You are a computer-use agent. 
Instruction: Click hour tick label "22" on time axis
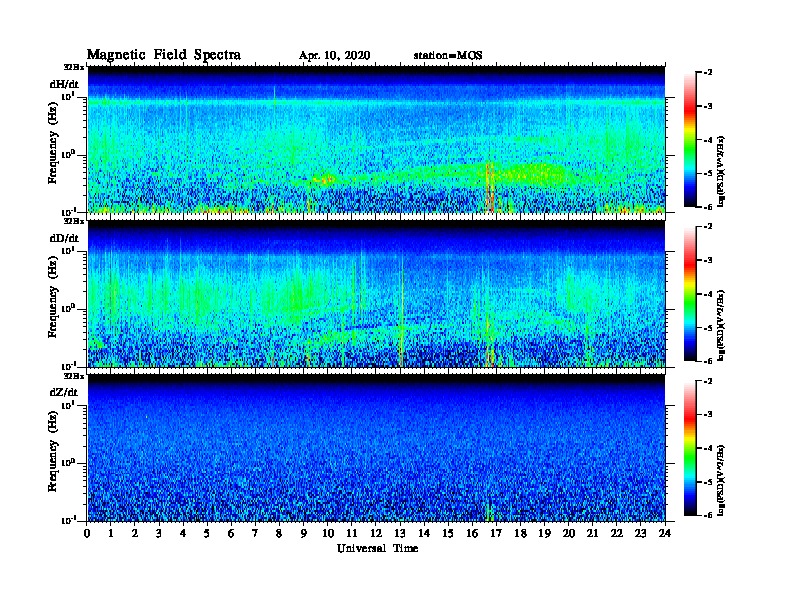[x=617, y=534]
